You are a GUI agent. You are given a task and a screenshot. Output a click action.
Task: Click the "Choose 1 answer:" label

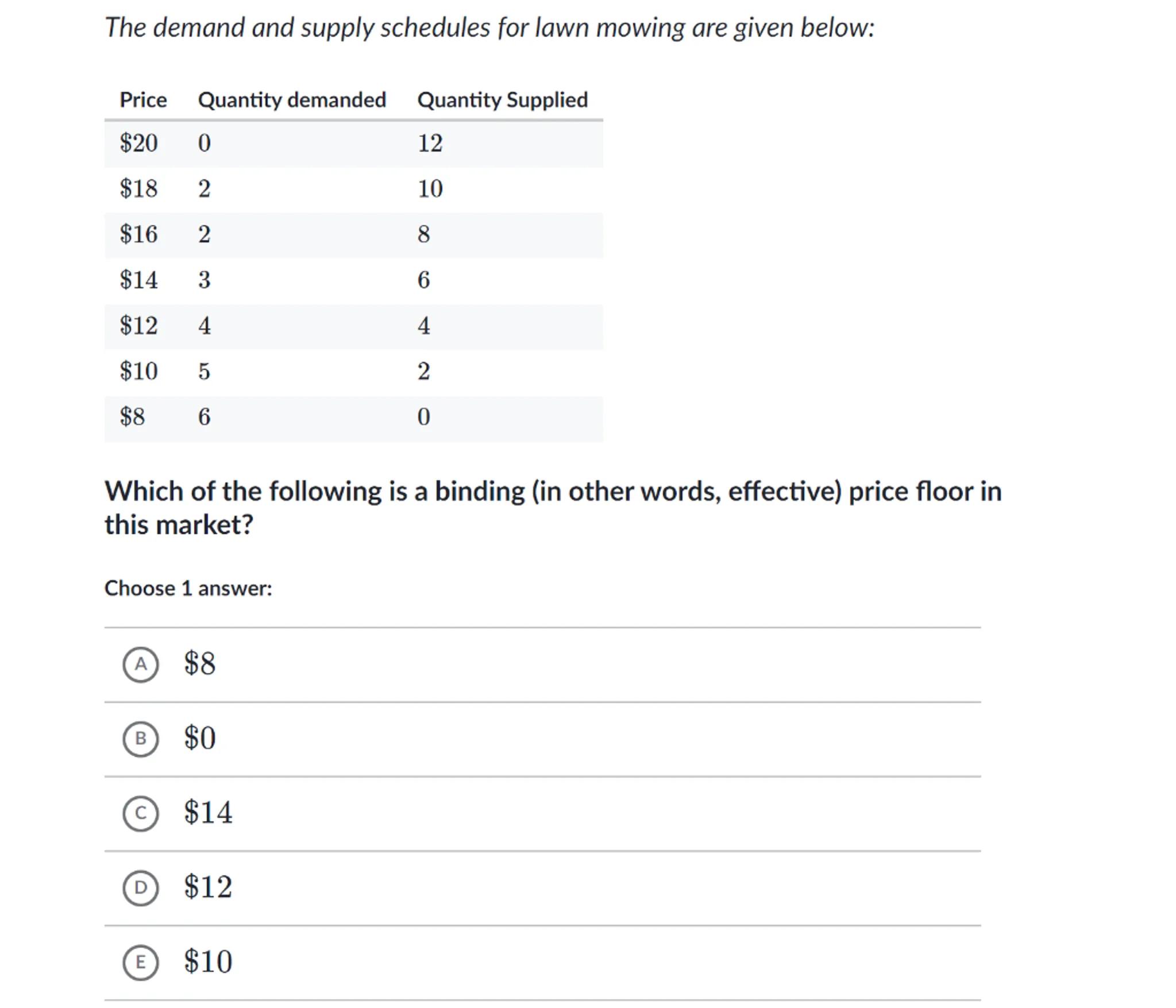click(188, 588)
